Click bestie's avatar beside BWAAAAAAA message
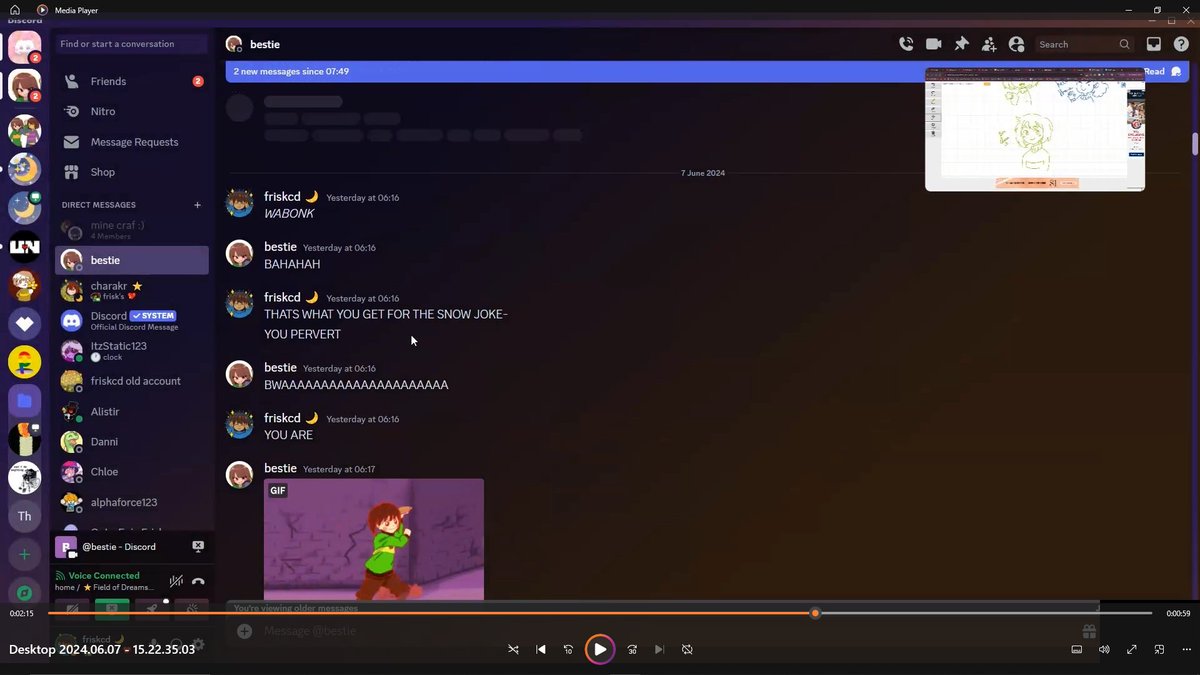 pyautogui.click(x=239, y=375)
